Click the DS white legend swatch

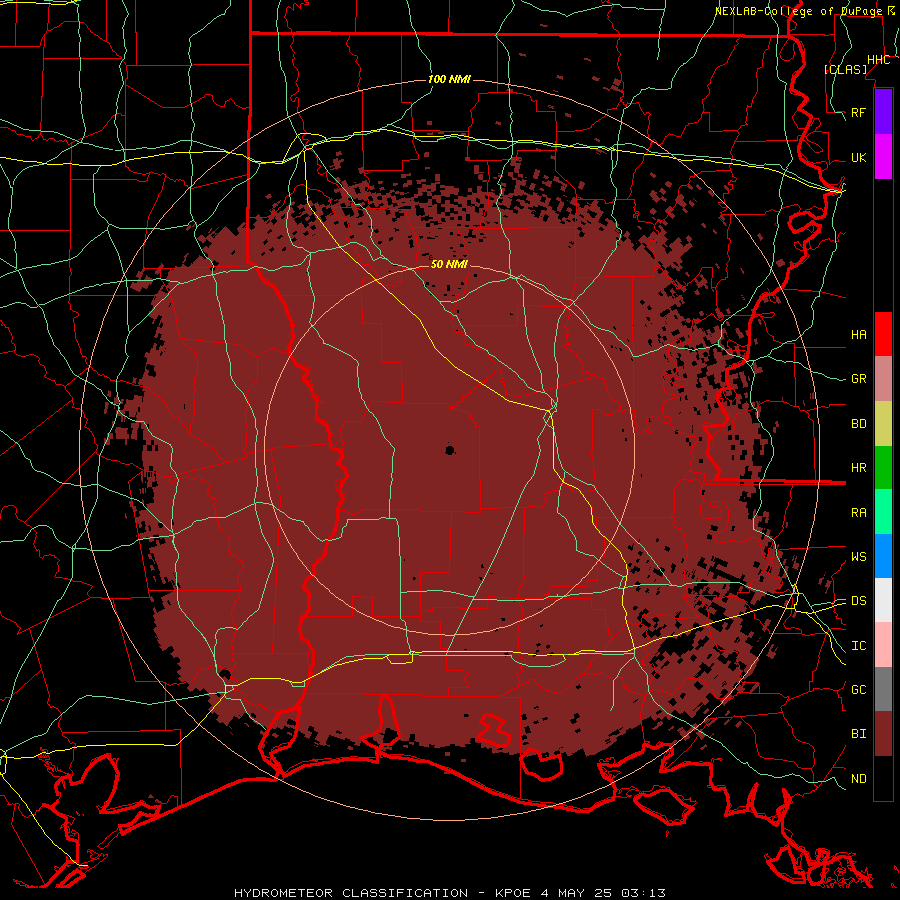pos(883,600)
